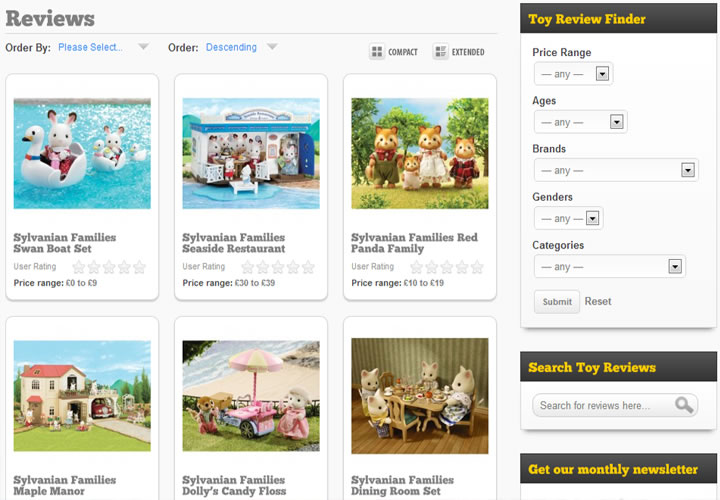Viewport: 720px width, 500px height.
Task: Click the Toy Review Finder heading
Action: click(x=587, y=19)
